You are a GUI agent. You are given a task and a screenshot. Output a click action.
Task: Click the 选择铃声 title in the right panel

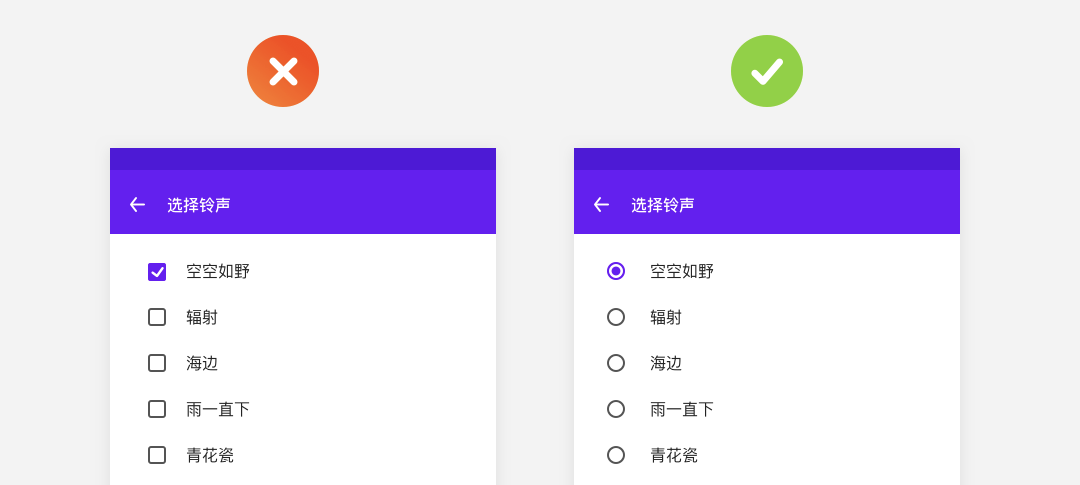(x=663, y=205)
